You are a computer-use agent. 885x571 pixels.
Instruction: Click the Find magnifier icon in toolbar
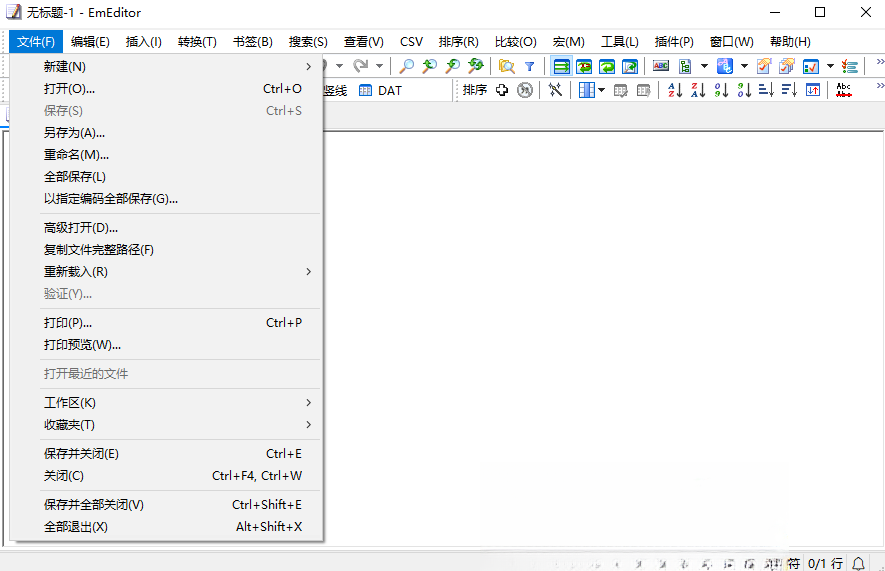(406, 67)
